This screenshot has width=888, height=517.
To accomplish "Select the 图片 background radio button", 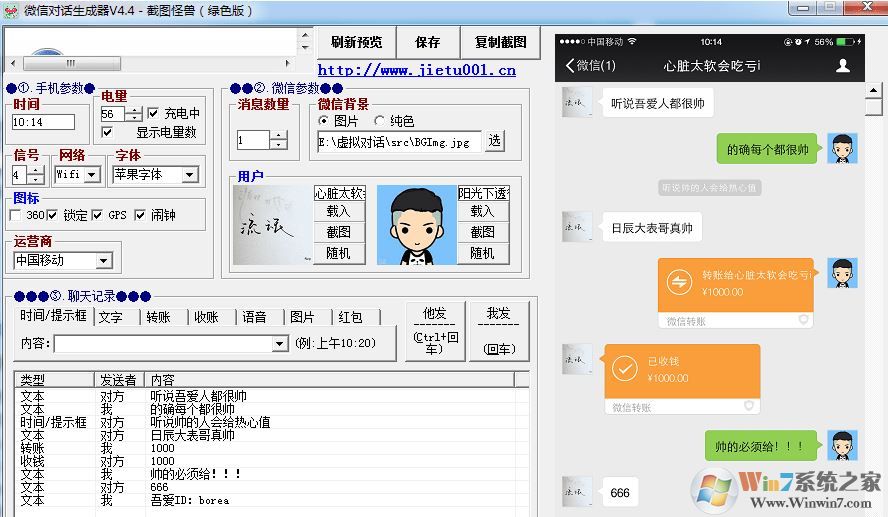I will (323, 121).
